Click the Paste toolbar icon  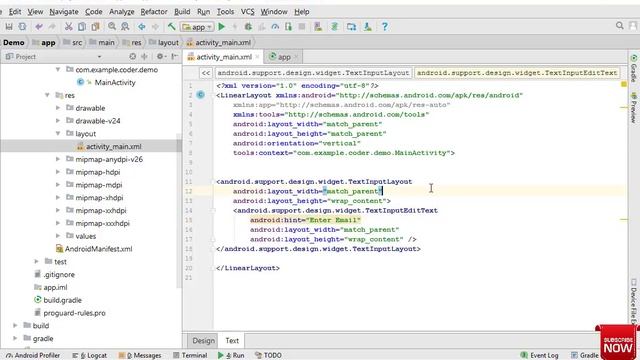96,27
